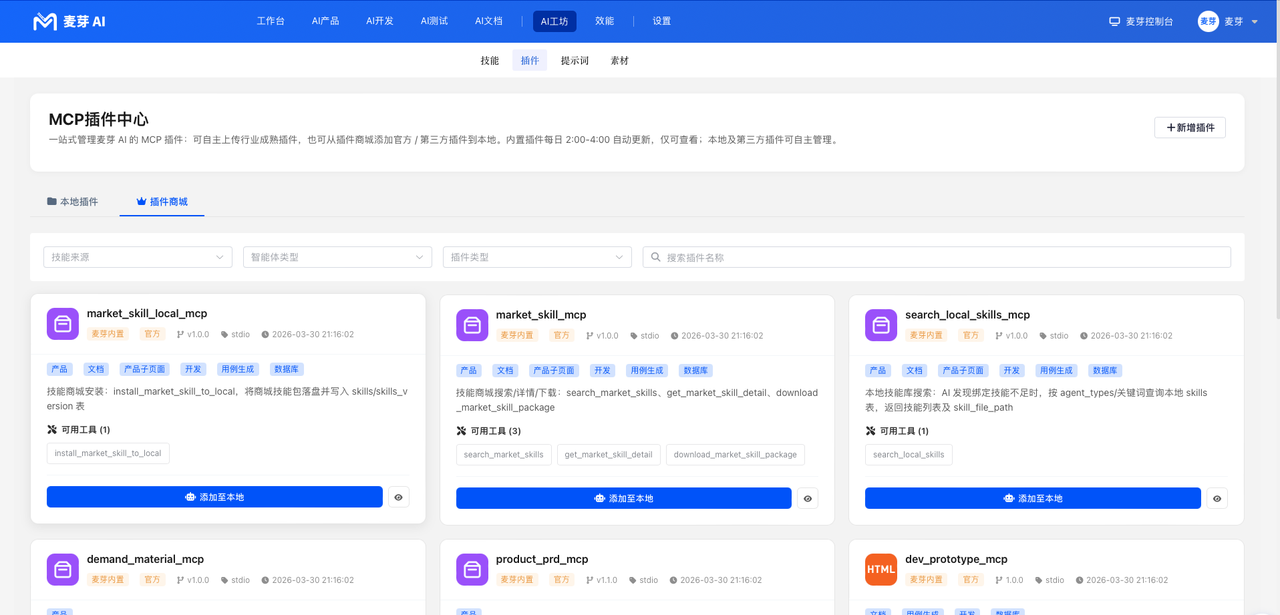Select the 插件商城 tab
The width and height of the screenshot is (1280, 615).
(162, 201)
